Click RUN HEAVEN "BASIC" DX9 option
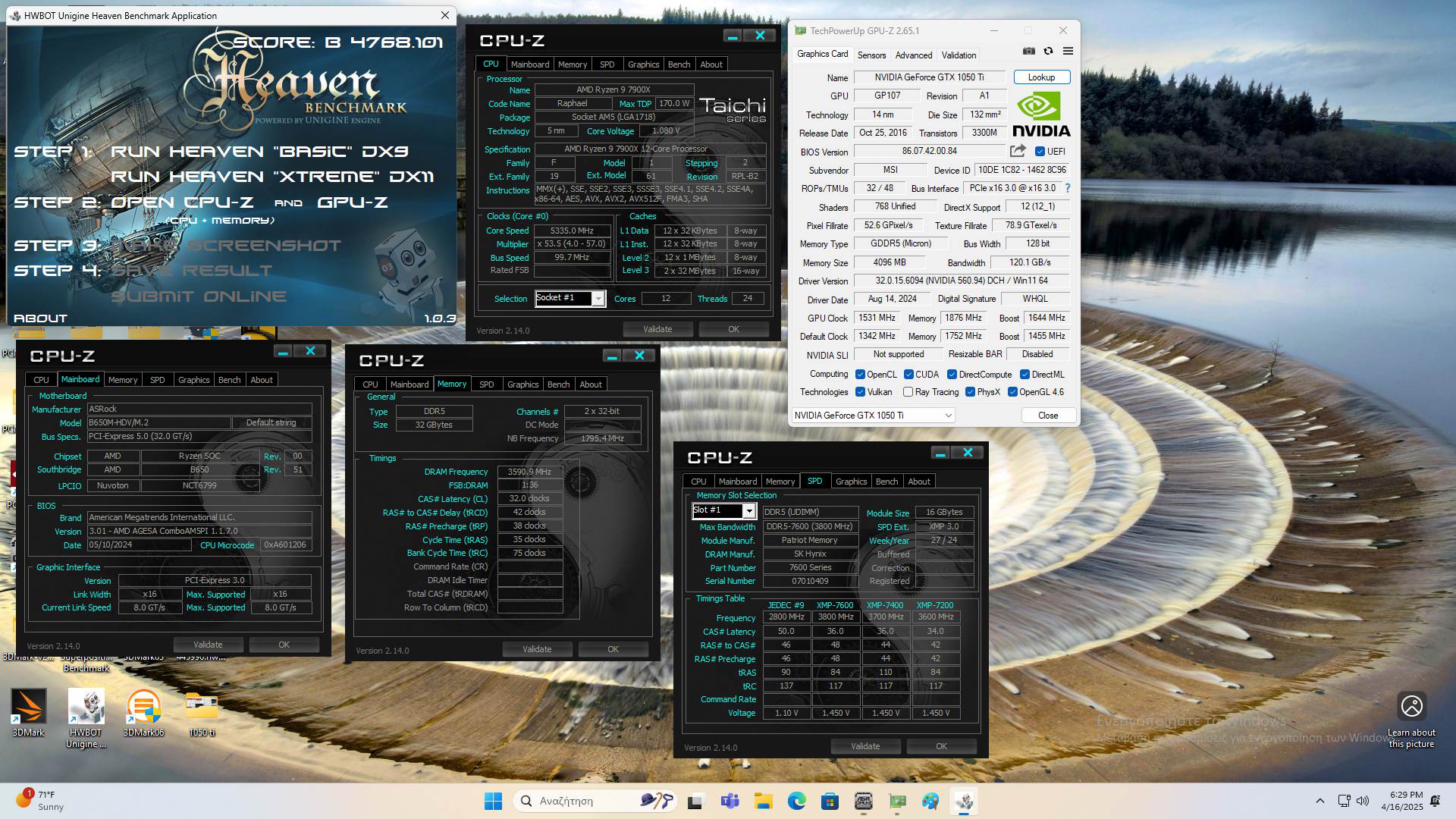Image resolution: width=1456 pixels, height=819 pixels. click(x=259, y=152)
